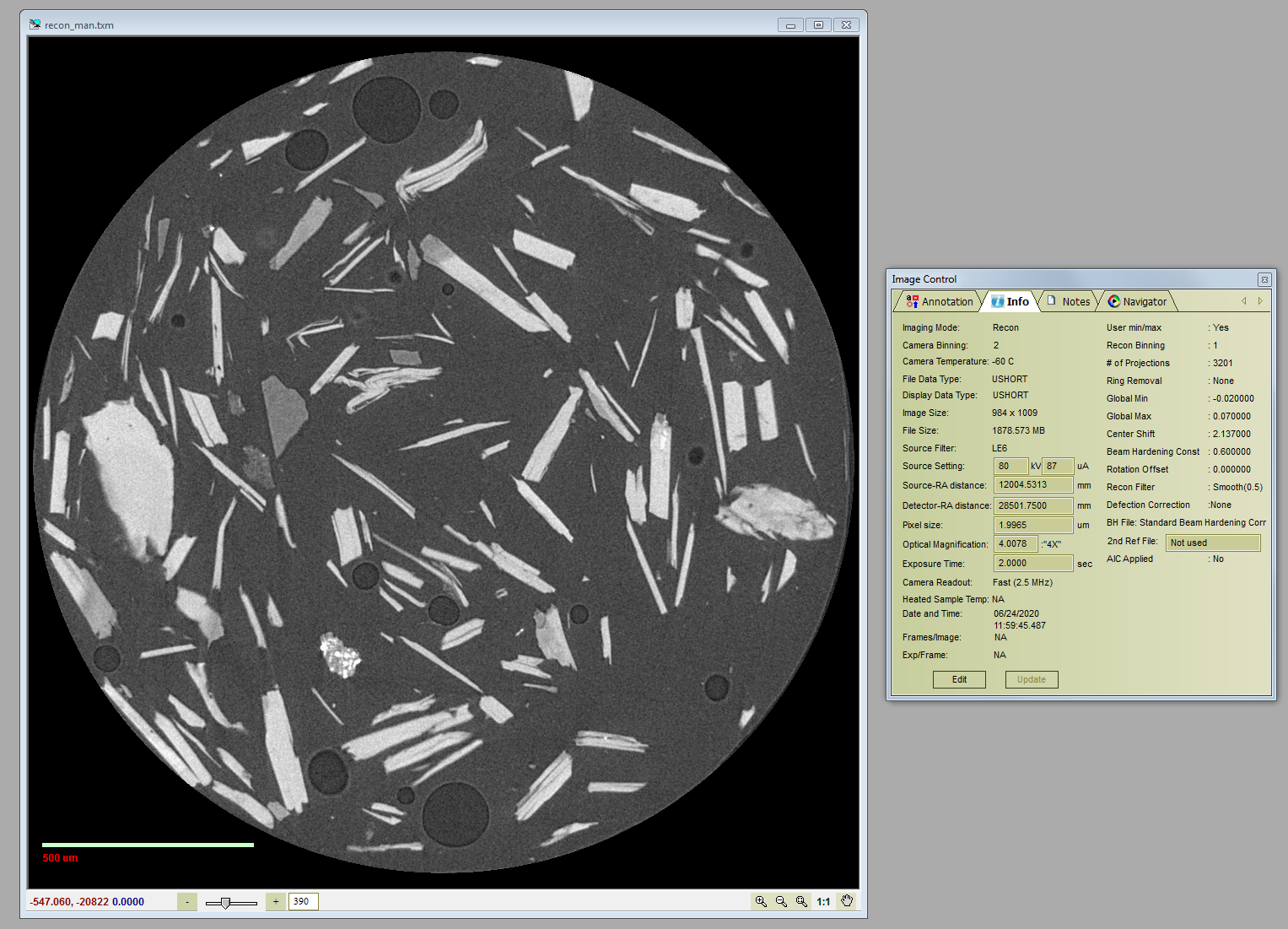Click the 'BH File: Standard Beam Hardening Corr' text

pyautogui.click(x=1187, y=522)
